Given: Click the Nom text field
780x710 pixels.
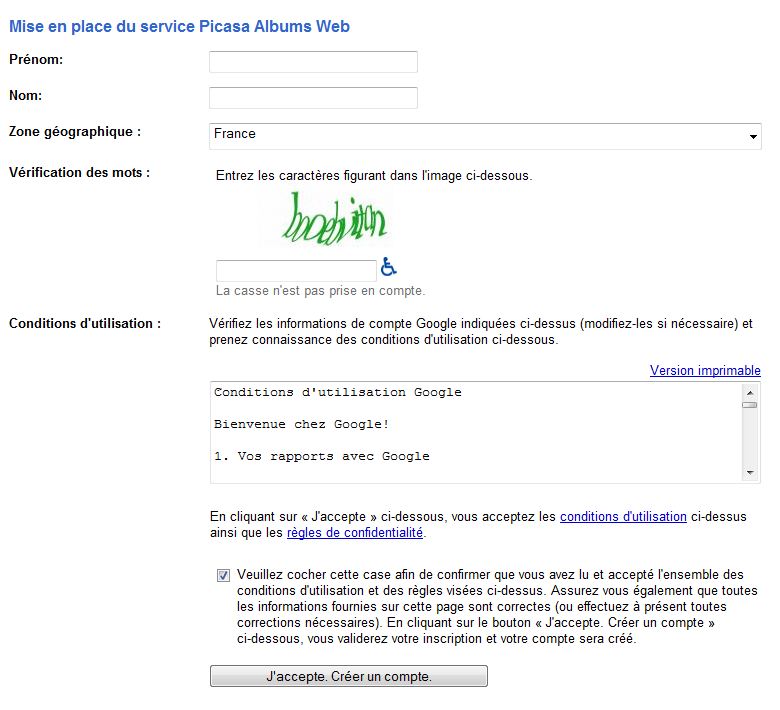Looking at the screenshot, I should click(x=313, y=98).
